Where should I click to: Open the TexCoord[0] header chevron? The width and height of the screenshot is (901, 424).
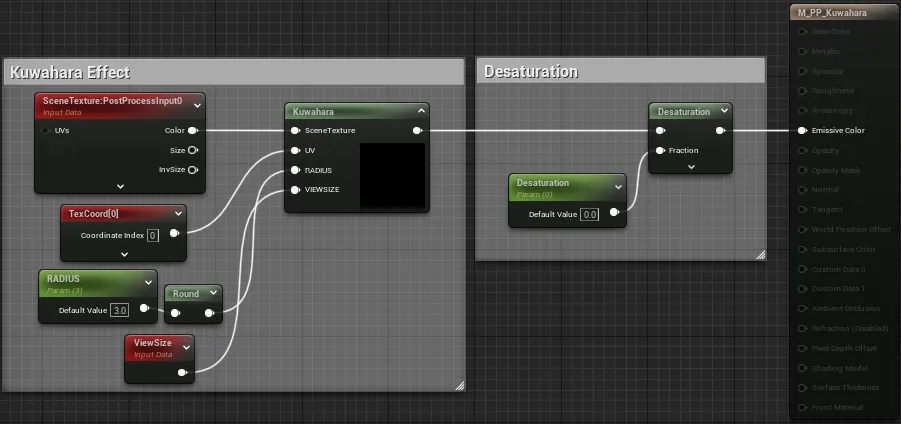click(178, 214)
